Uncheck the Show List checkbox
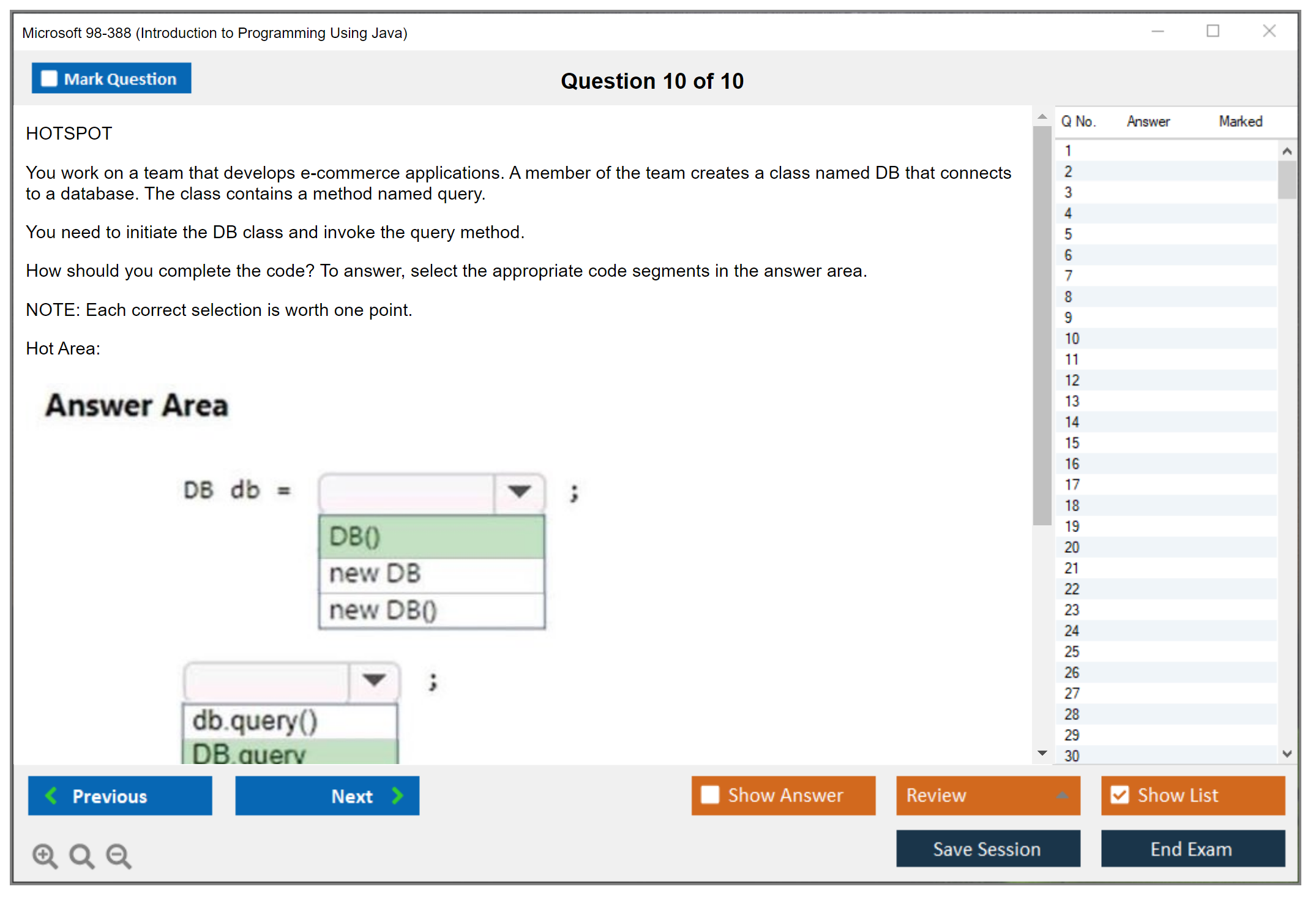 tap(1120, 795)
